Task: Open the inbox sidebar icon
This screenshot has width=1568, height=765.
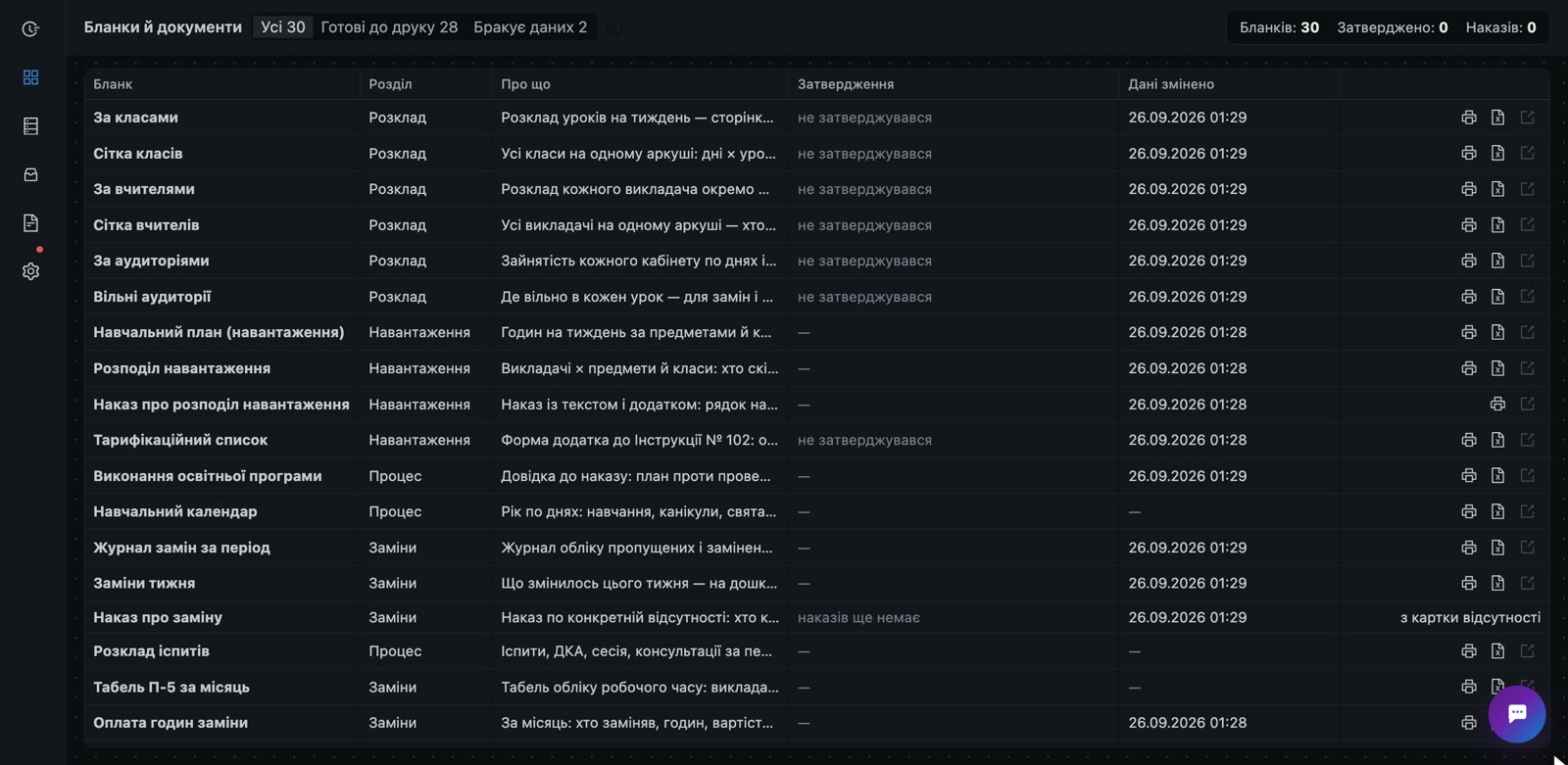Action: 30,174
